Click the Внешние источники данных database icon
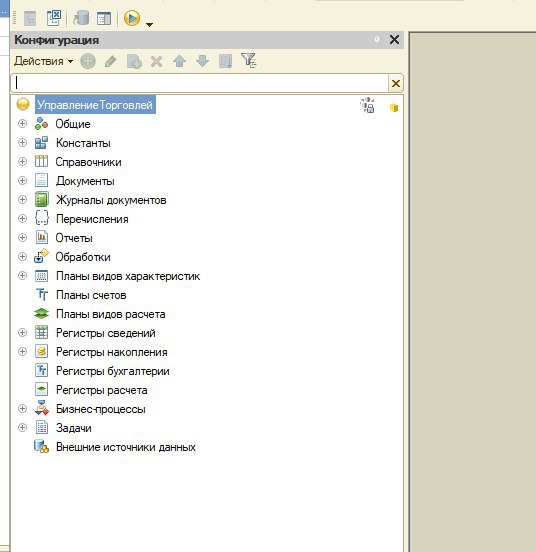The image size is (536, 552). click(41, 446)
